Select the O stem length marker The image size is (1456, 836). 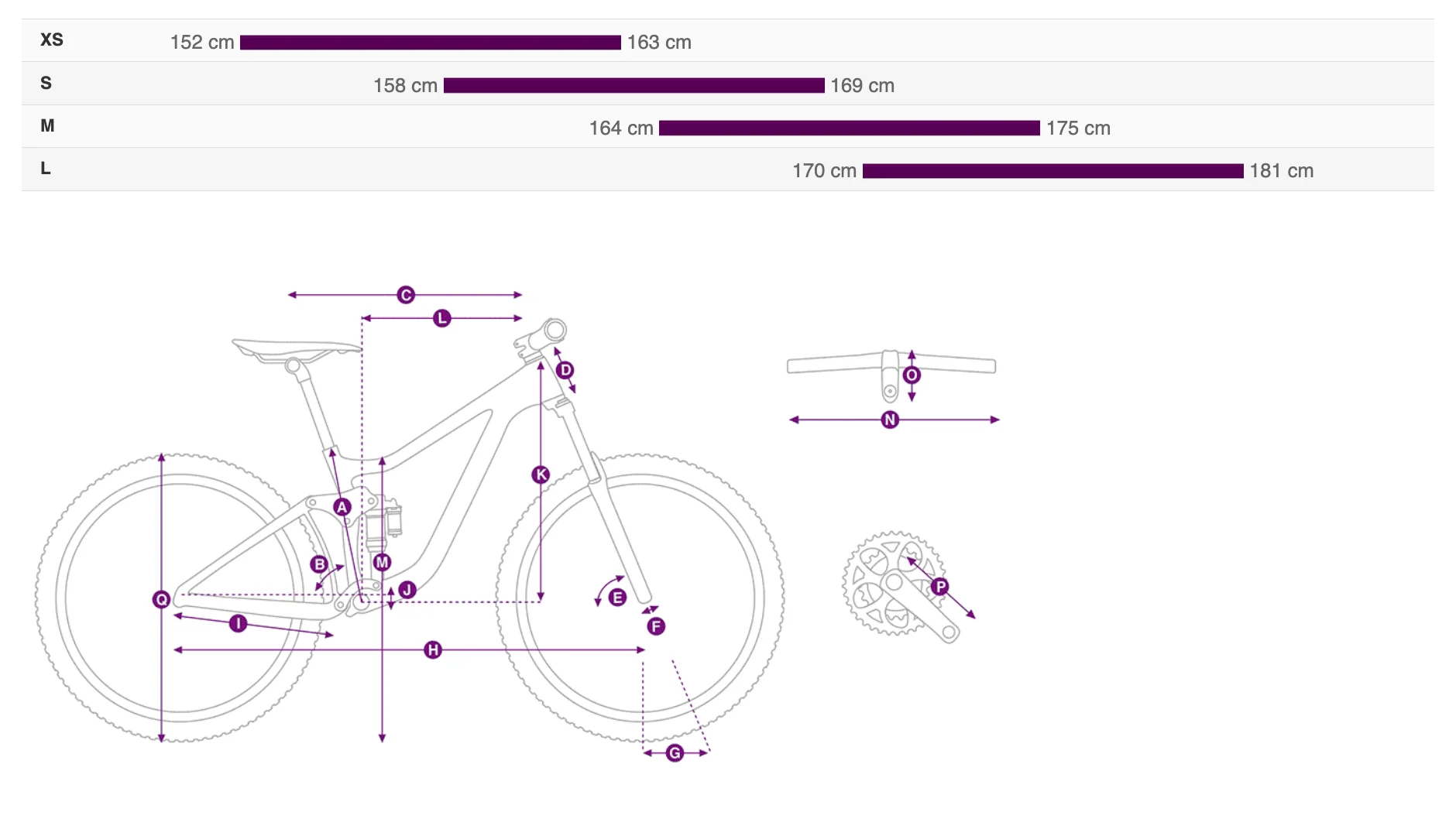912,375
